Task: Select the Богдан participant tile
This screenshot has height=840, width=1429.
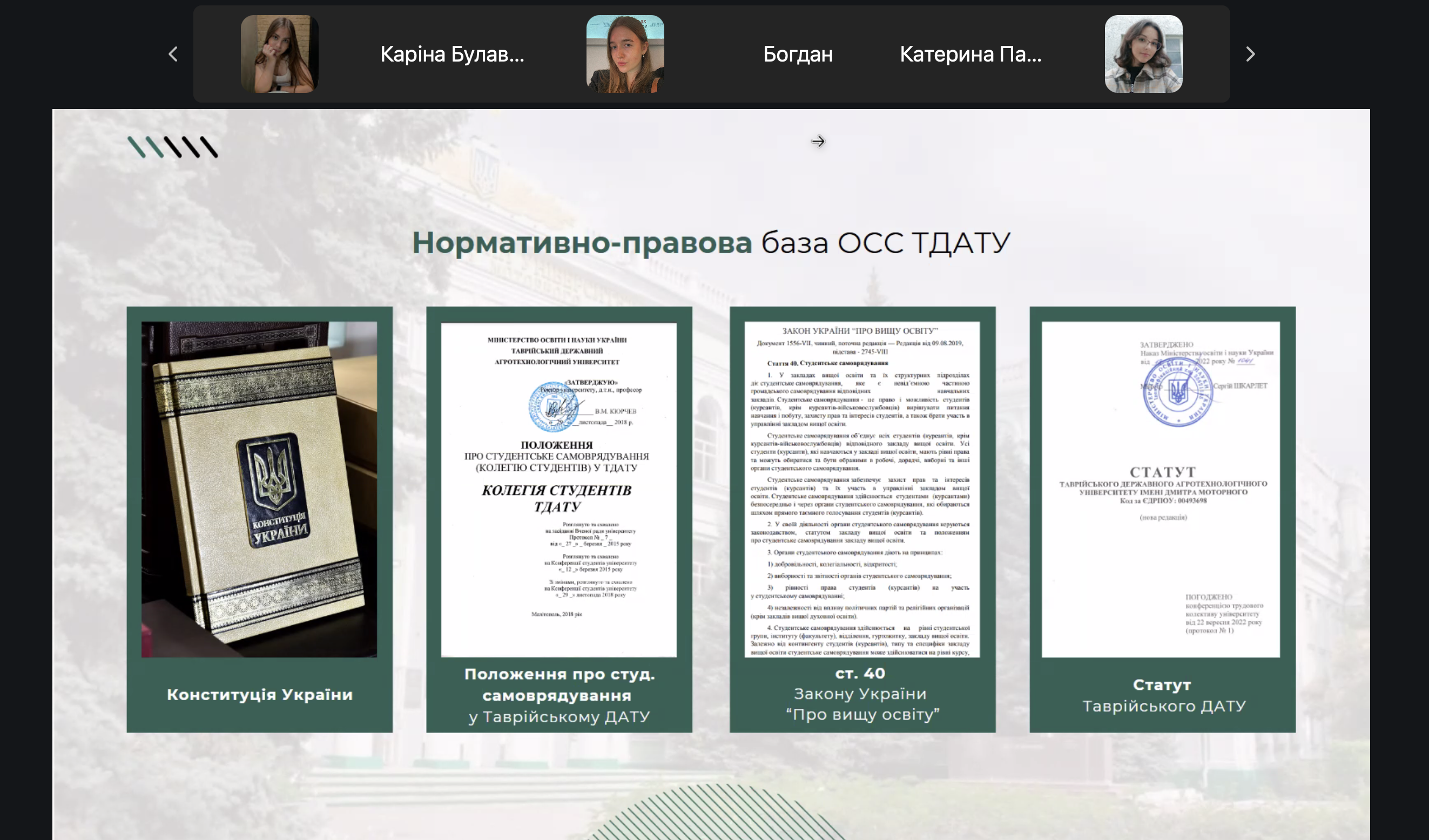Action: click(797, 55)
